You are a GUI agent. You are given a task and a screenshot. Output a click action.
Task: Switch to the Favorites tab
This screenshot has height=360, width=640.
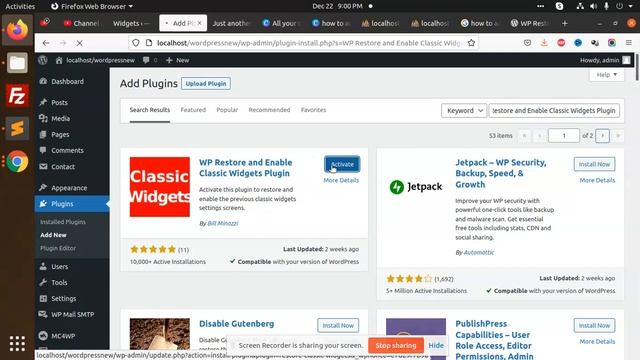pyautogui.click(x=313, y=110)
